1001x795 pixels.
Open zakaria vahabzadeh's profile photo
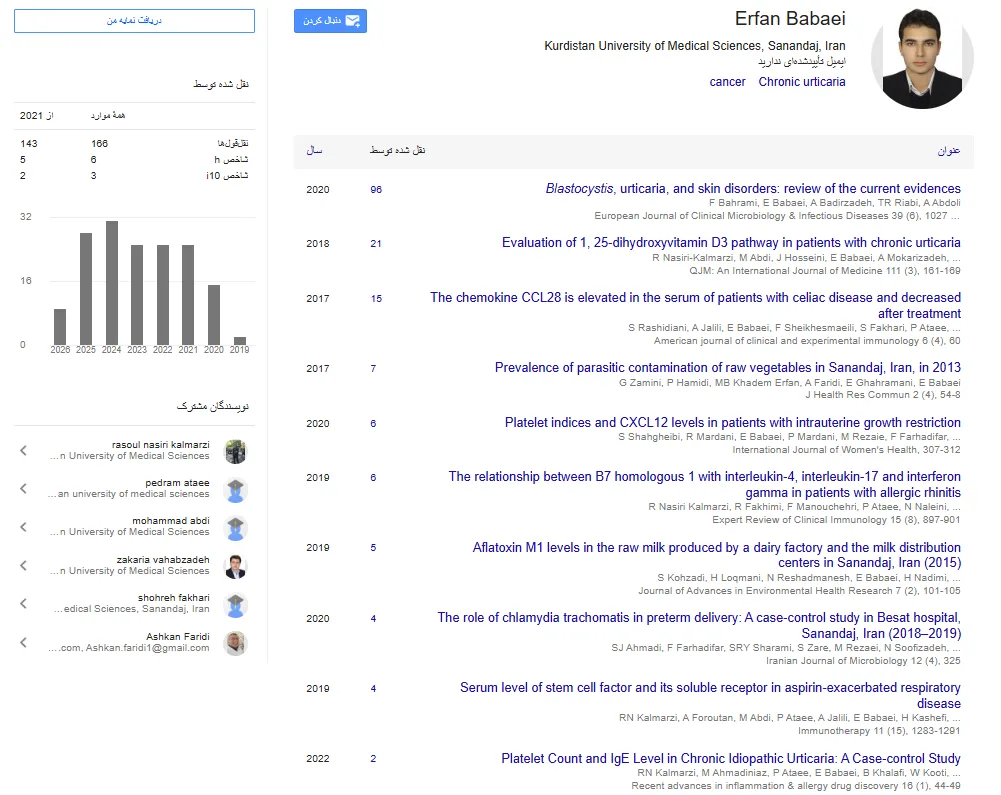click(x=236, y=566)
